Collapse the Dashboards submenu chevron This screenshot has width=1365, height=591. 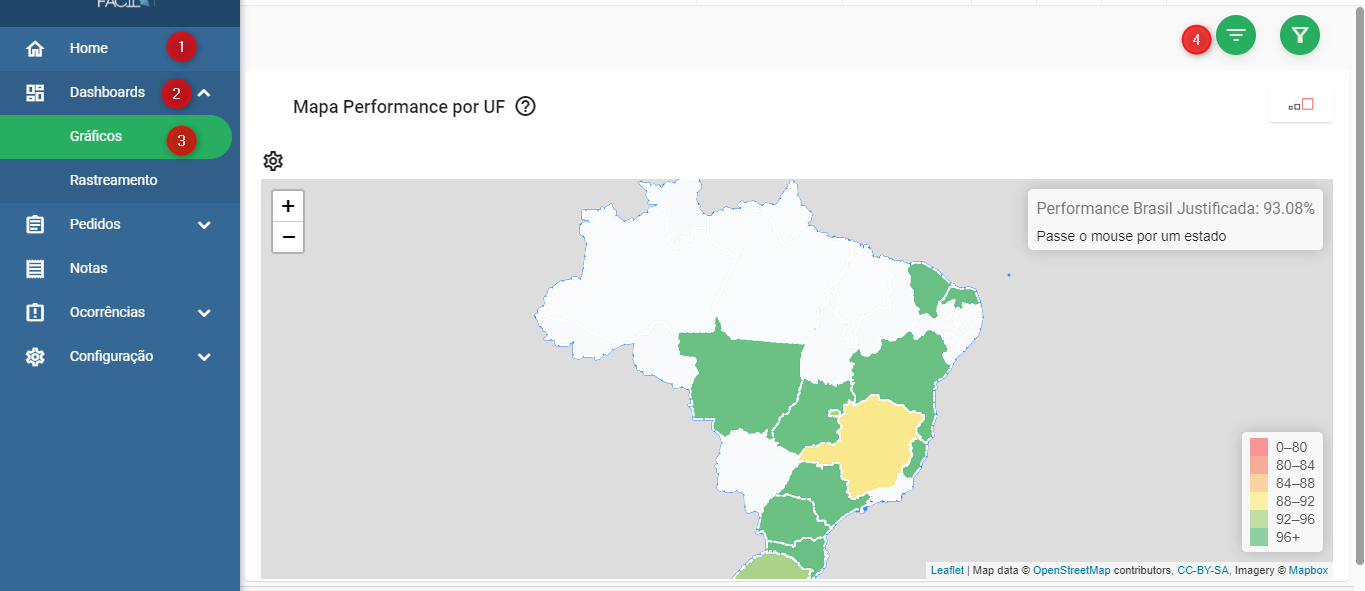point(204,93)
